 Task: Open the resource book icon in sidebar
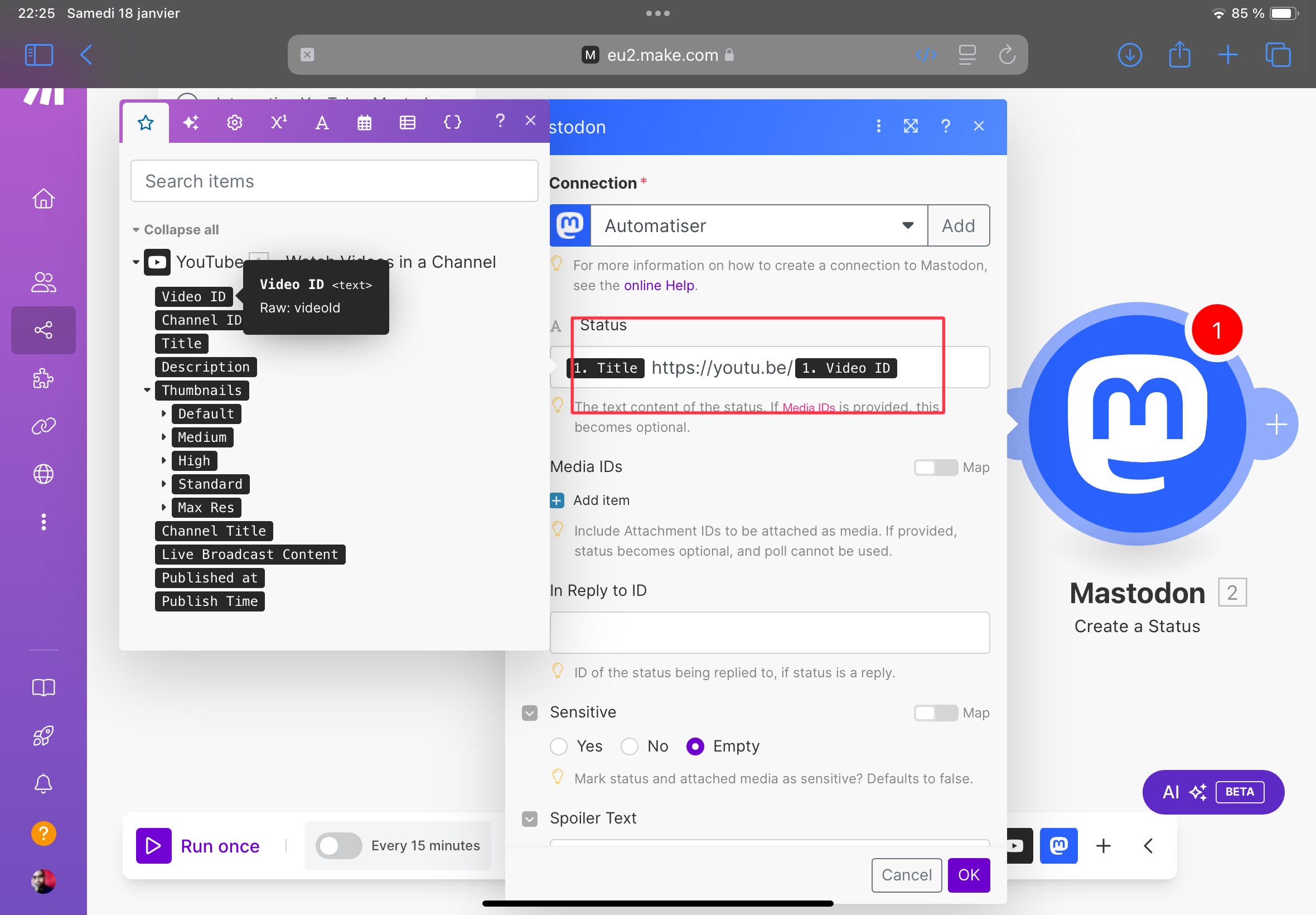pyautogui.click(x=43, y=687)
